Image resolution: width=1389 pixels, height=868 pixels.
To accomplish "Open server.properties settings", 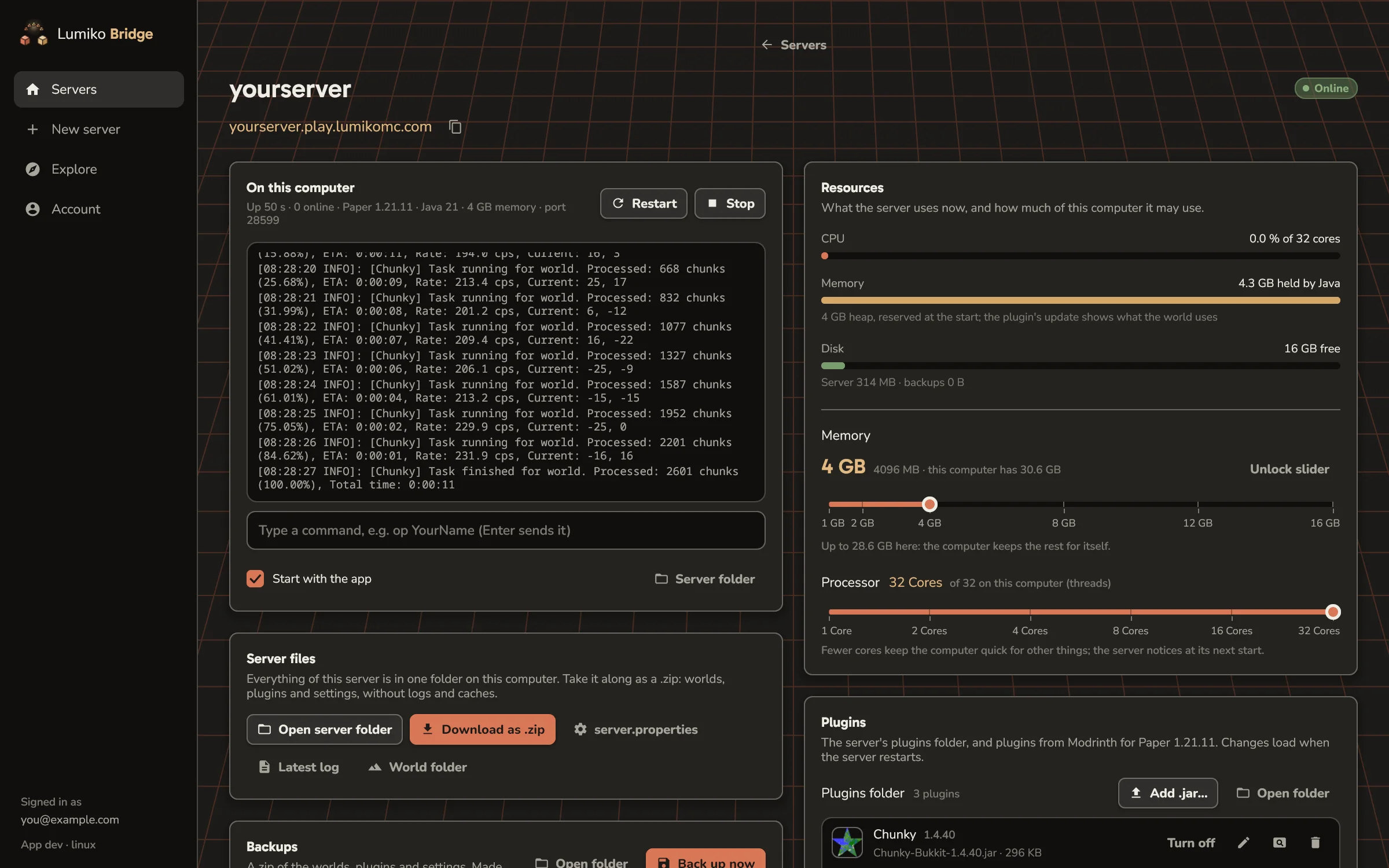I will point(635,729).
